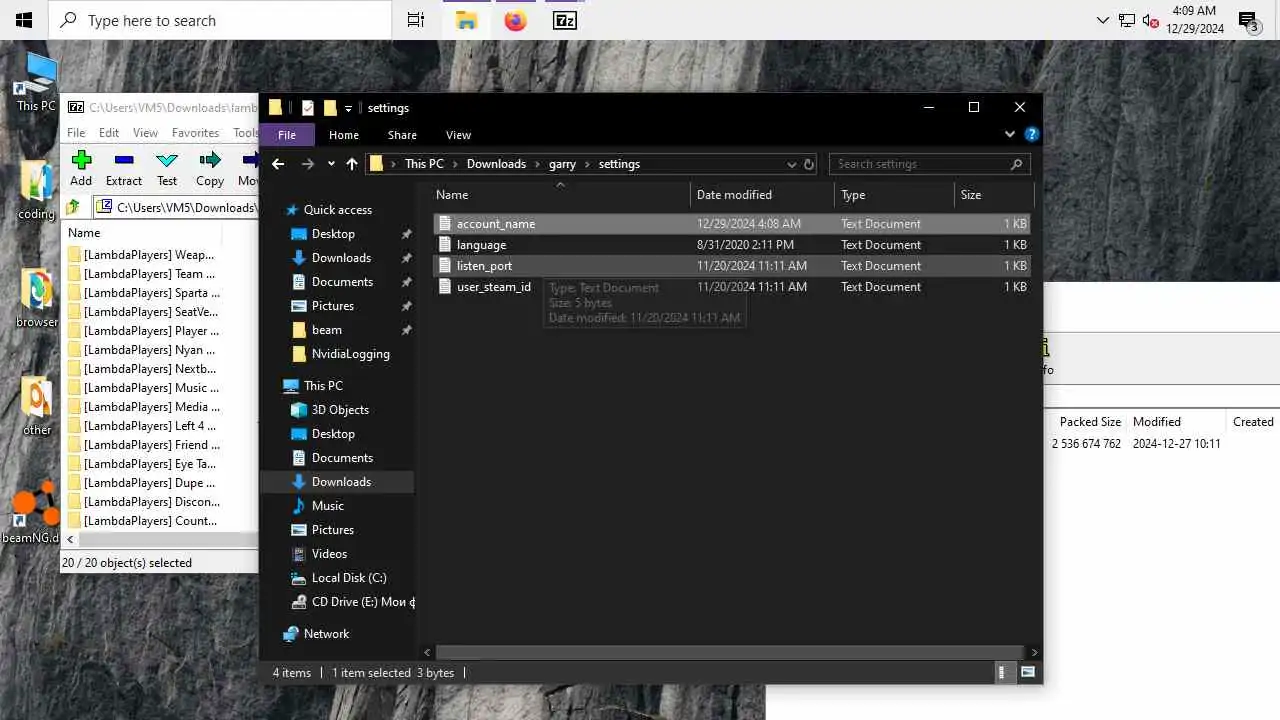Open 7-Zip Edit menu
1280x720 pixels.
109,132
